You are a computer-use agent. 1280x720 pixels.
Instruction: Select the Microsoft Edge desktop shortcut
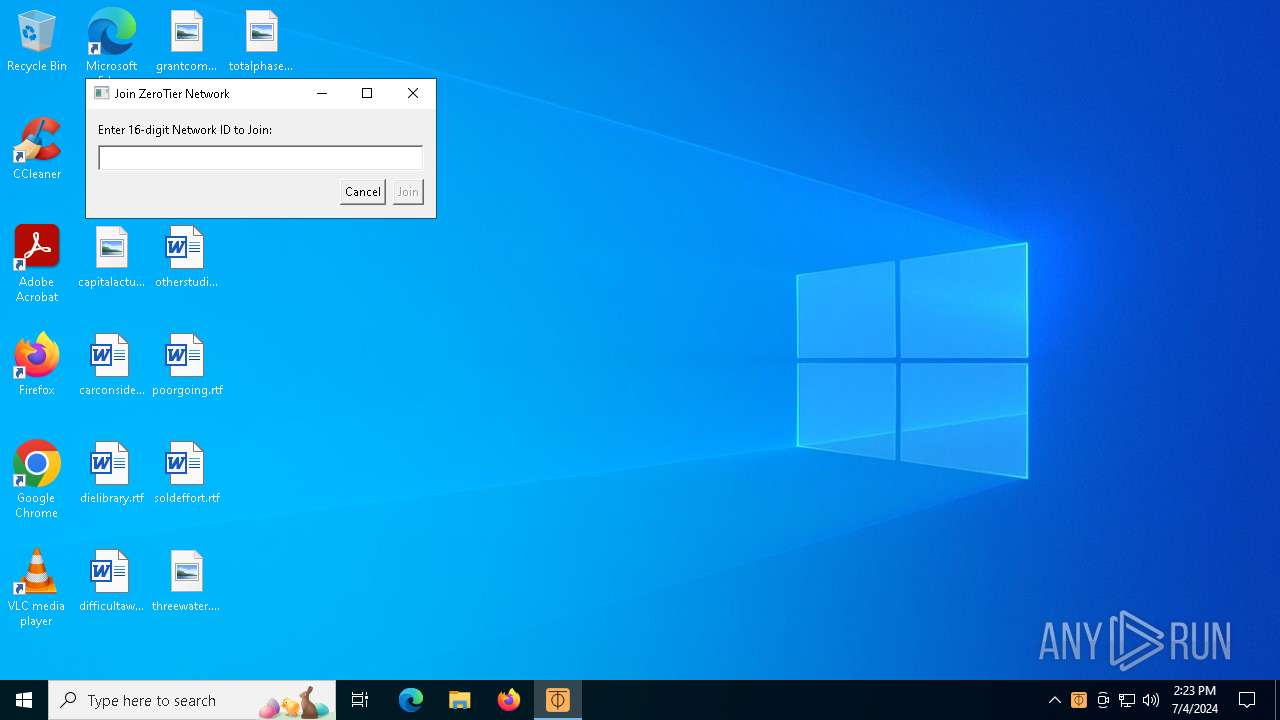click(x=111, y=41)
